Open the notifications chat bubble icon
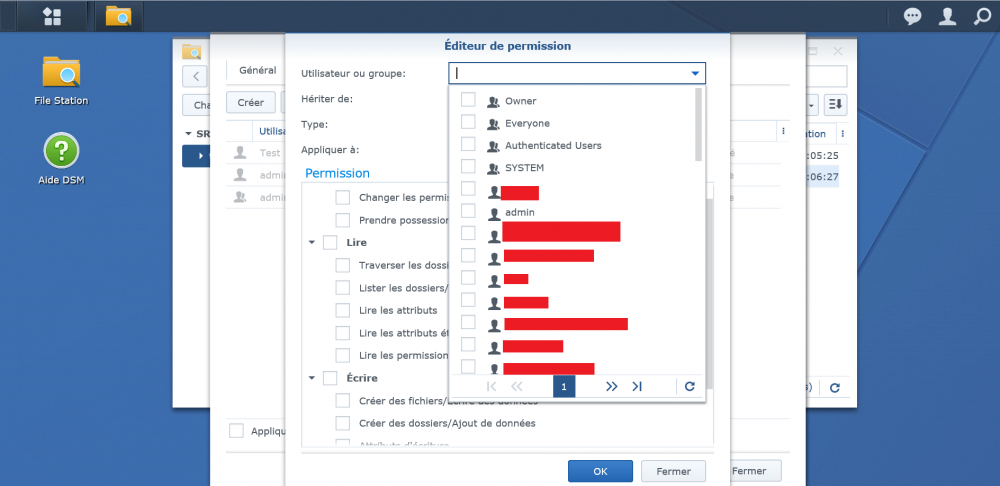 pos(913,17)
